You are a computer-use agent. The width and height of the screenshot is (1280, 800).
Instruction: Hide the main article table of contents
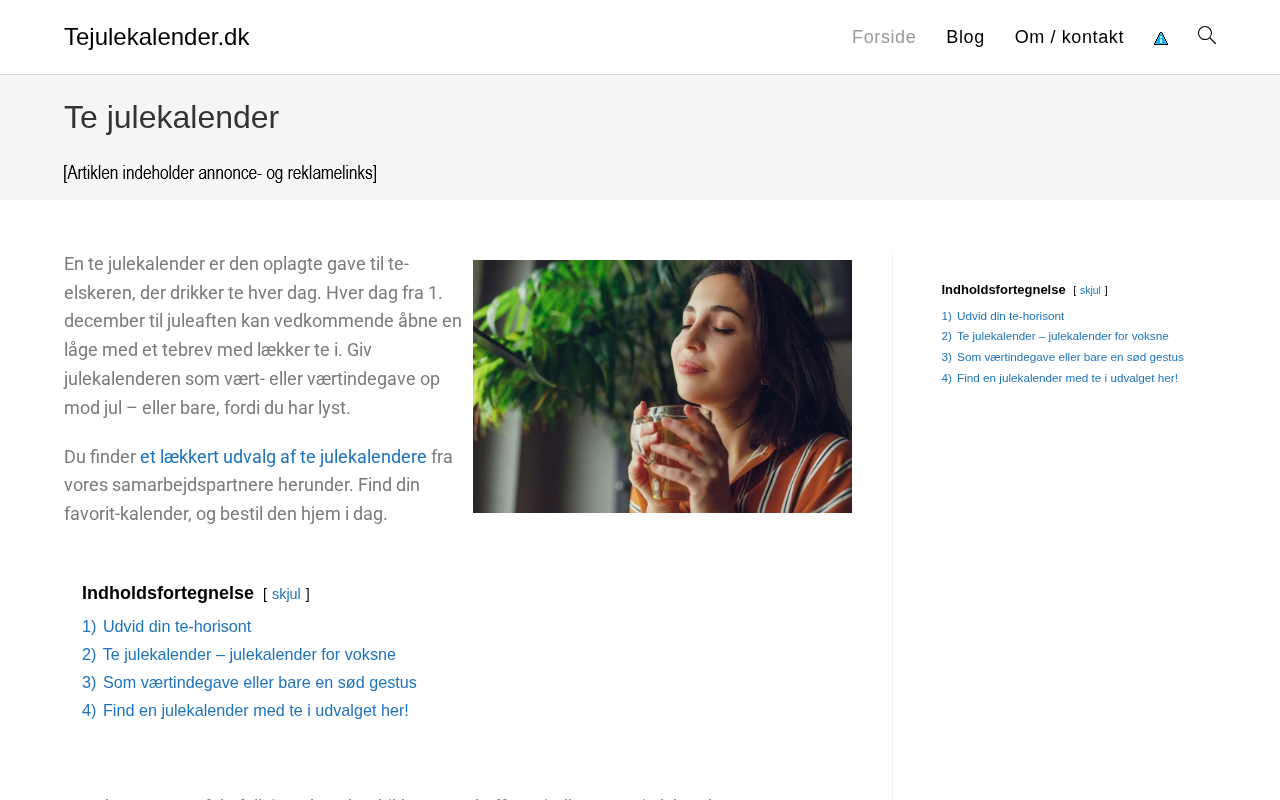286,594
